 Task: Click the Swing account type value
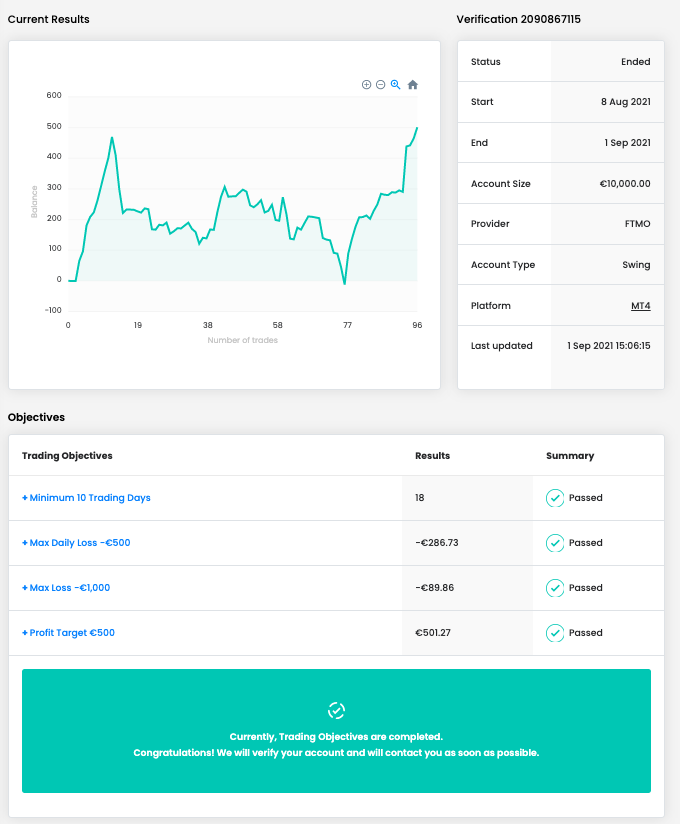636,265
